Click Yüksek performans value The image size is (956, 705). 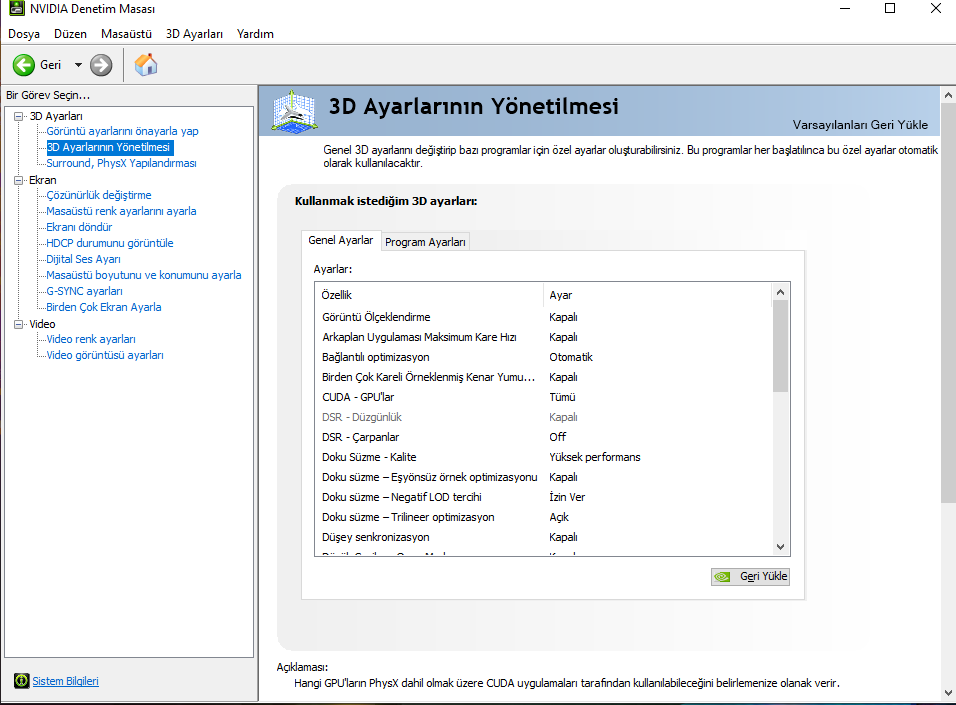coord(594,457)
